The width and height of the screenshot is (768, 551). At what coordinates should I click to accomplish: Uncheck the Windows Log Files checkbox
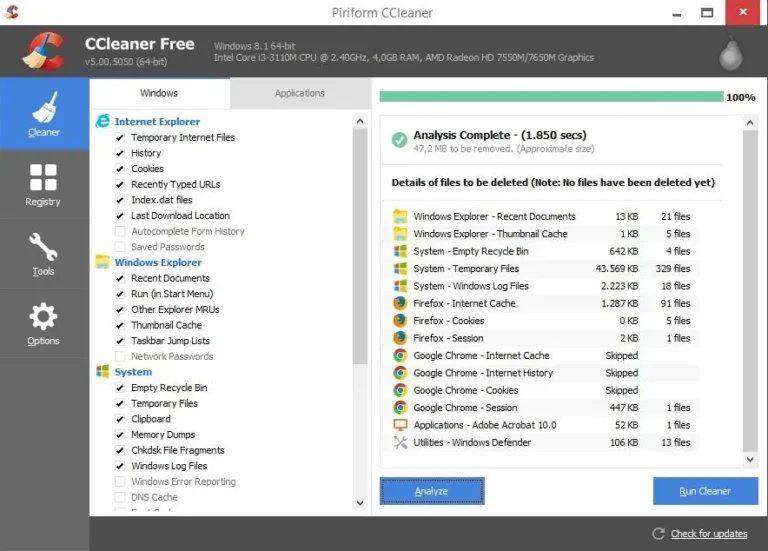[120, 466]
